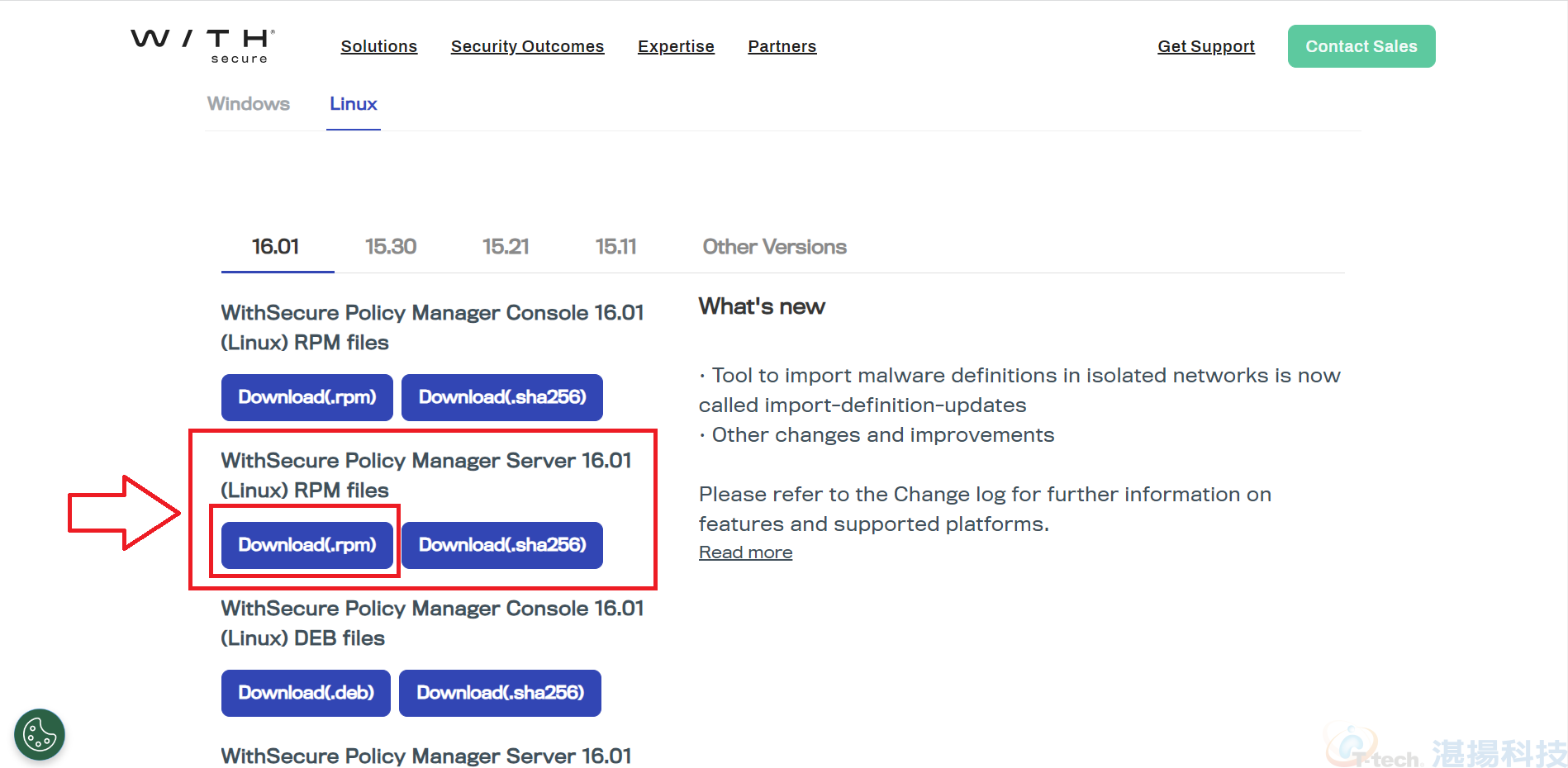Click text about import-definition-updates tool

pyautogui.click(x=1019, y=391)
